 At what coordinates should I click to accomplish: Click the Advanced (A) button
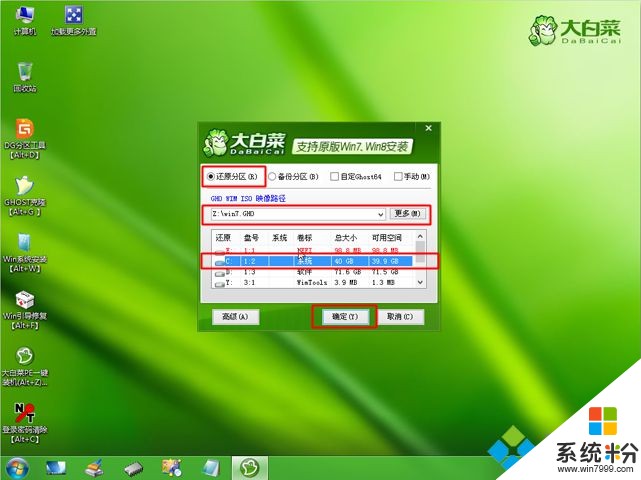point(235,316)
